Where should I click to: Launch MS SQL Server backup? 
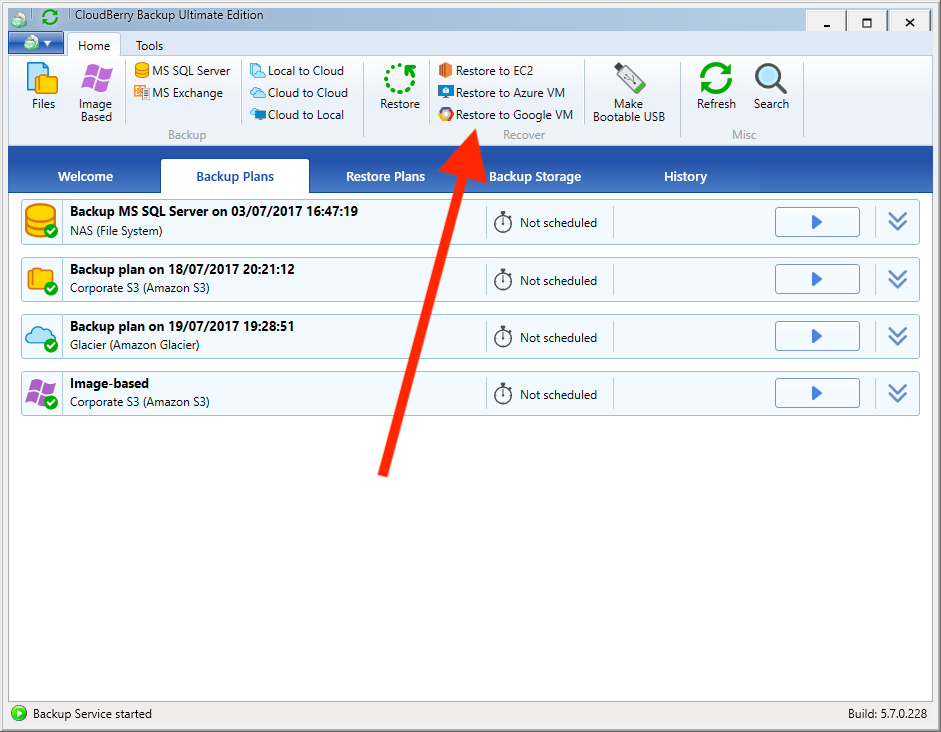click(182, 71)
